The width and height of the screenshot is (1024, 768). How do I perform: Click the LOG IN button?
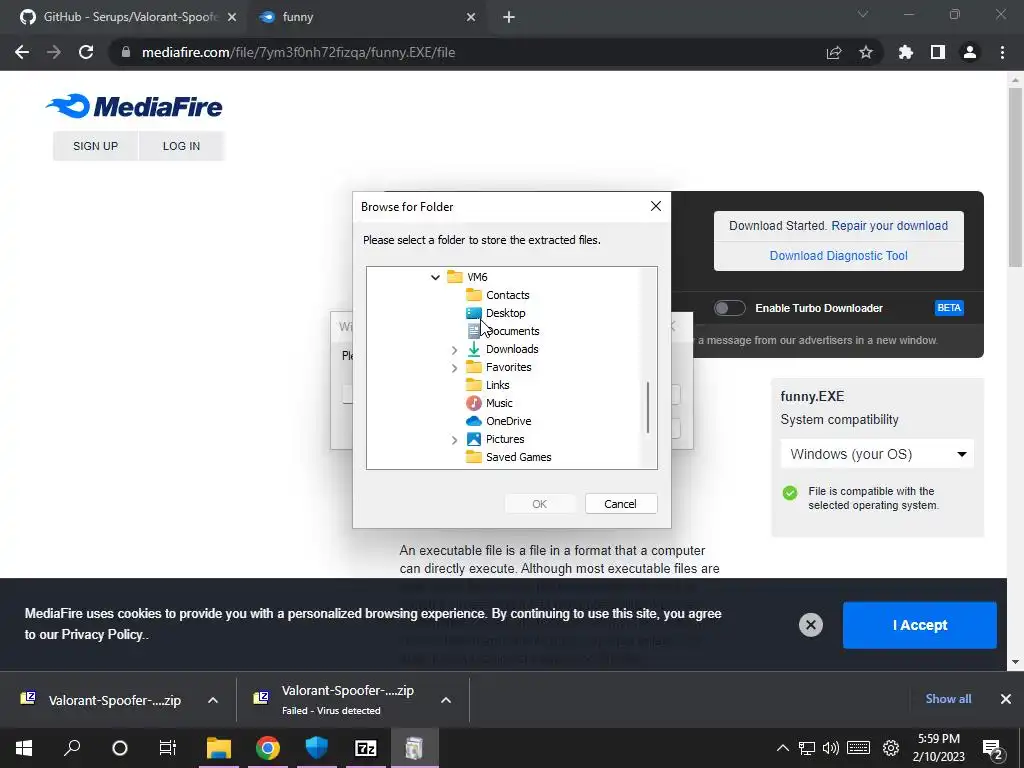point(182,146)
